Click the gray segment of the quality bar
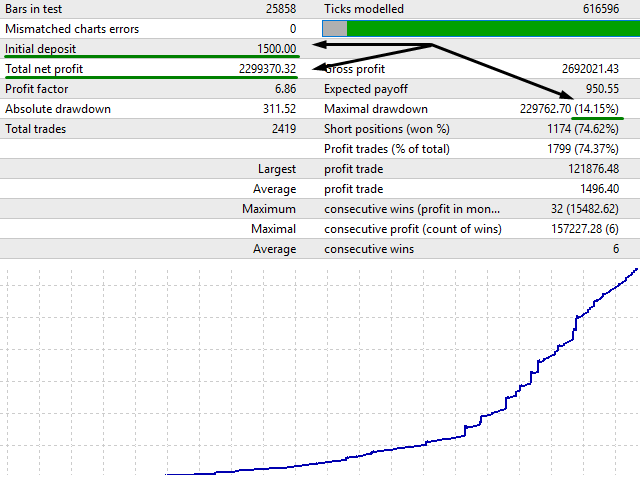Viewport: 640px width, 480px height. click(x=335, y=29)
